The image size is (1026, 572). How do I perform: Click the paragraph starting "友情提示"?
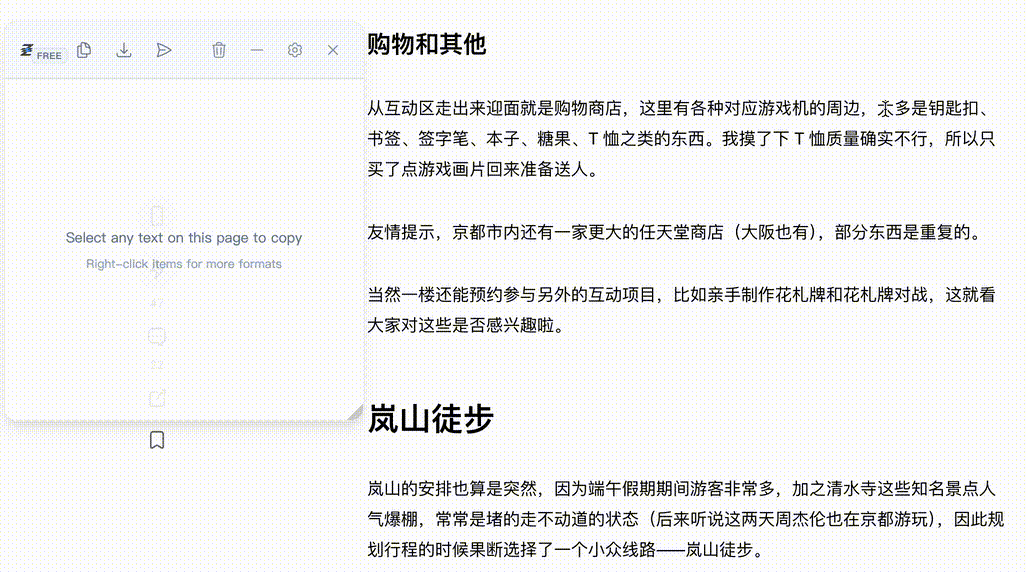pos(674,232)
